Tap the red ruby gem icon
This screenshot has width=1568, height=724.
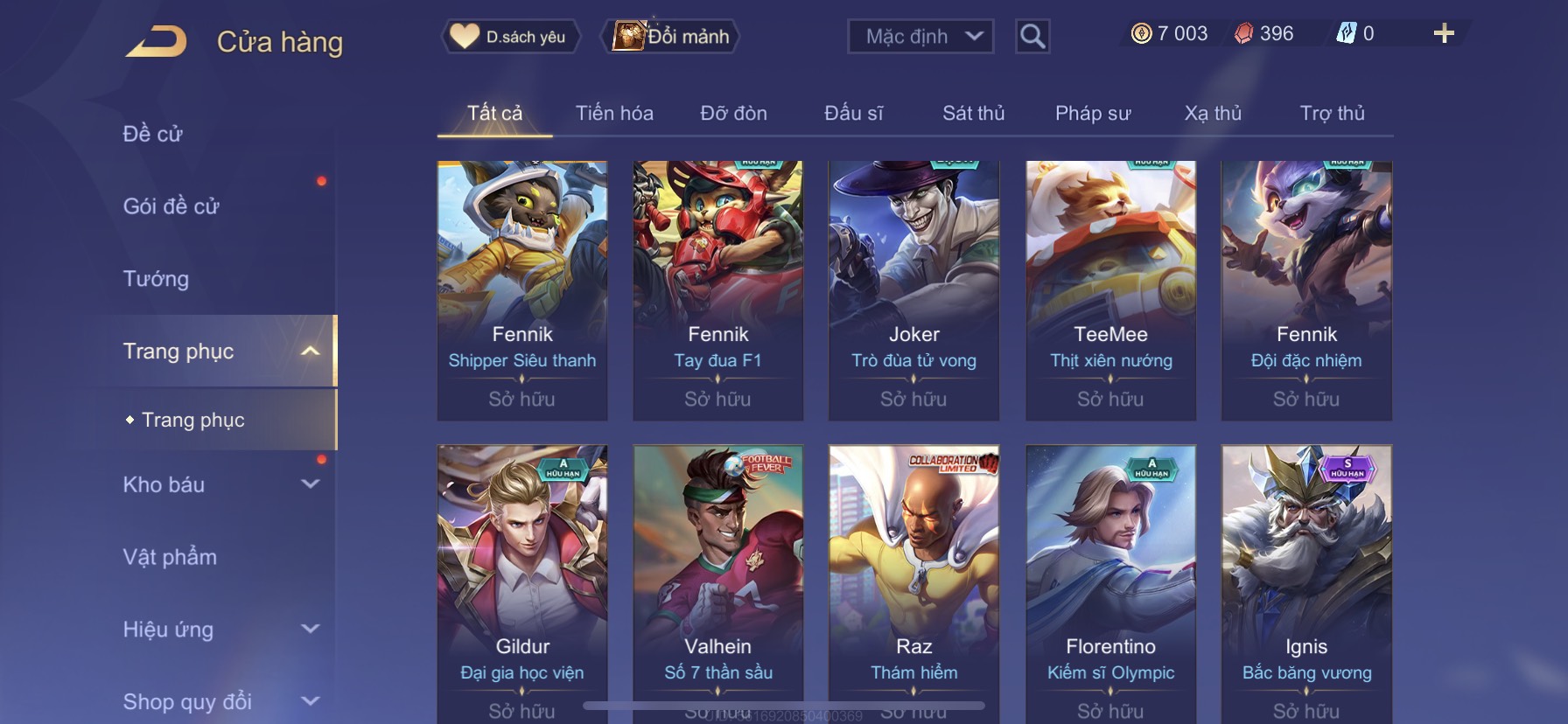pos(1243,33)
